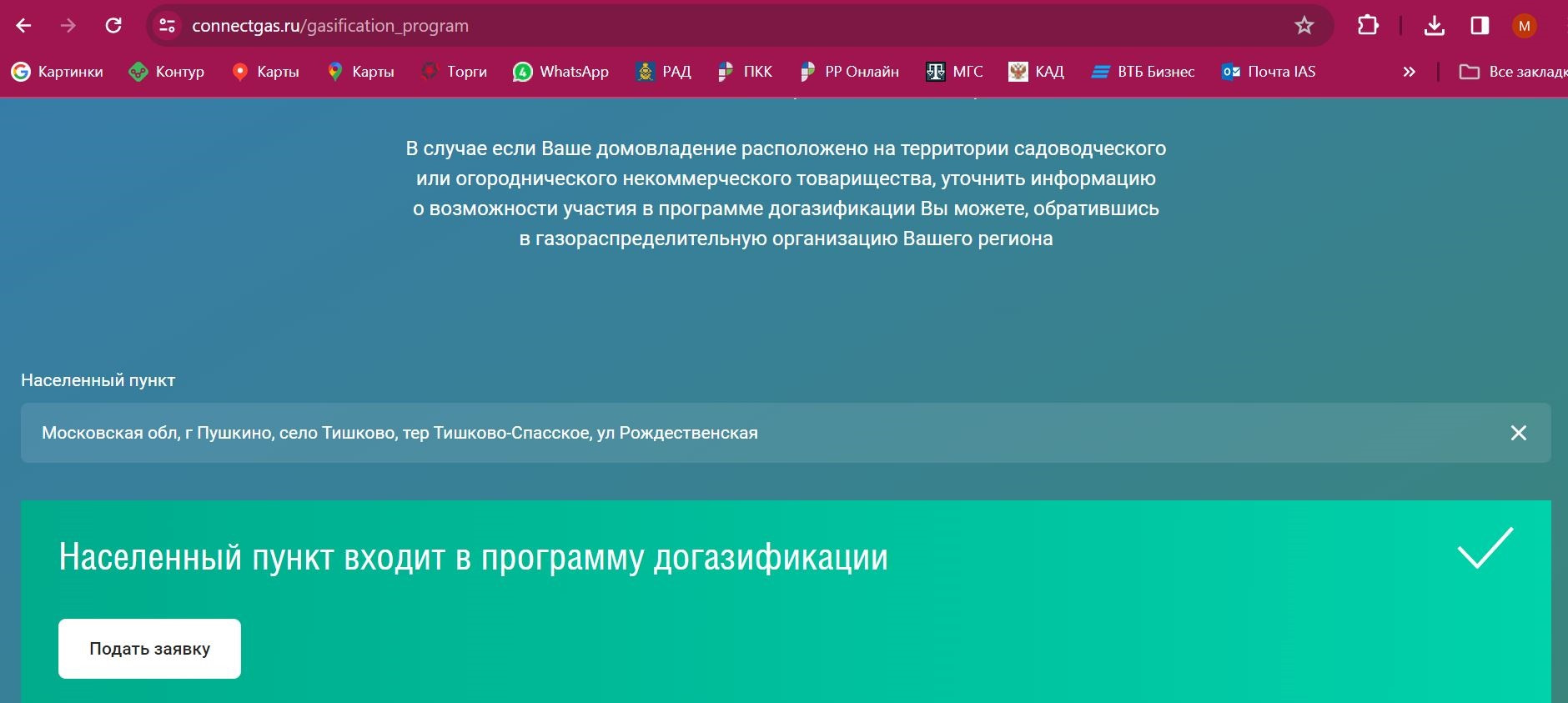Image resolution: width=1568 pixels, height=703 pixels.
Task: Go back to the previous page
Action: pyautogui.click(x=23, y=26)
